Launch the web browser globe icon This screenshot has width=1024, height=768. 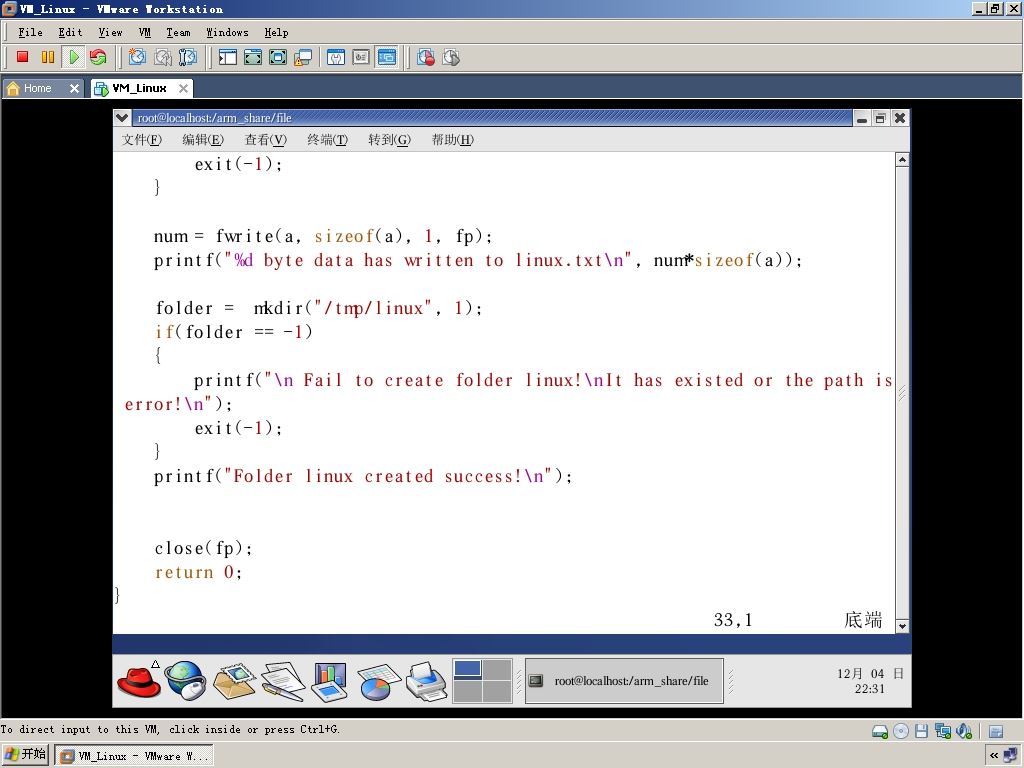(185, 680)
